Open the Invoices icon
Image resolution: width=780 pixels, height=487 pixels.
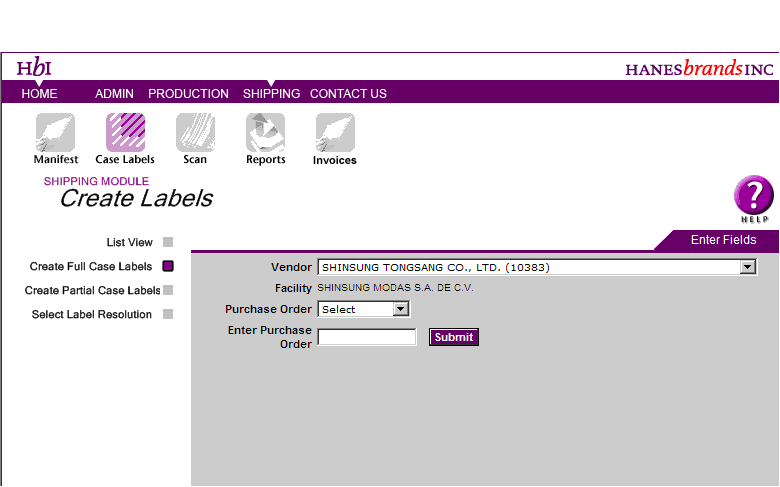pyautogui.click(x=335, y=133)
